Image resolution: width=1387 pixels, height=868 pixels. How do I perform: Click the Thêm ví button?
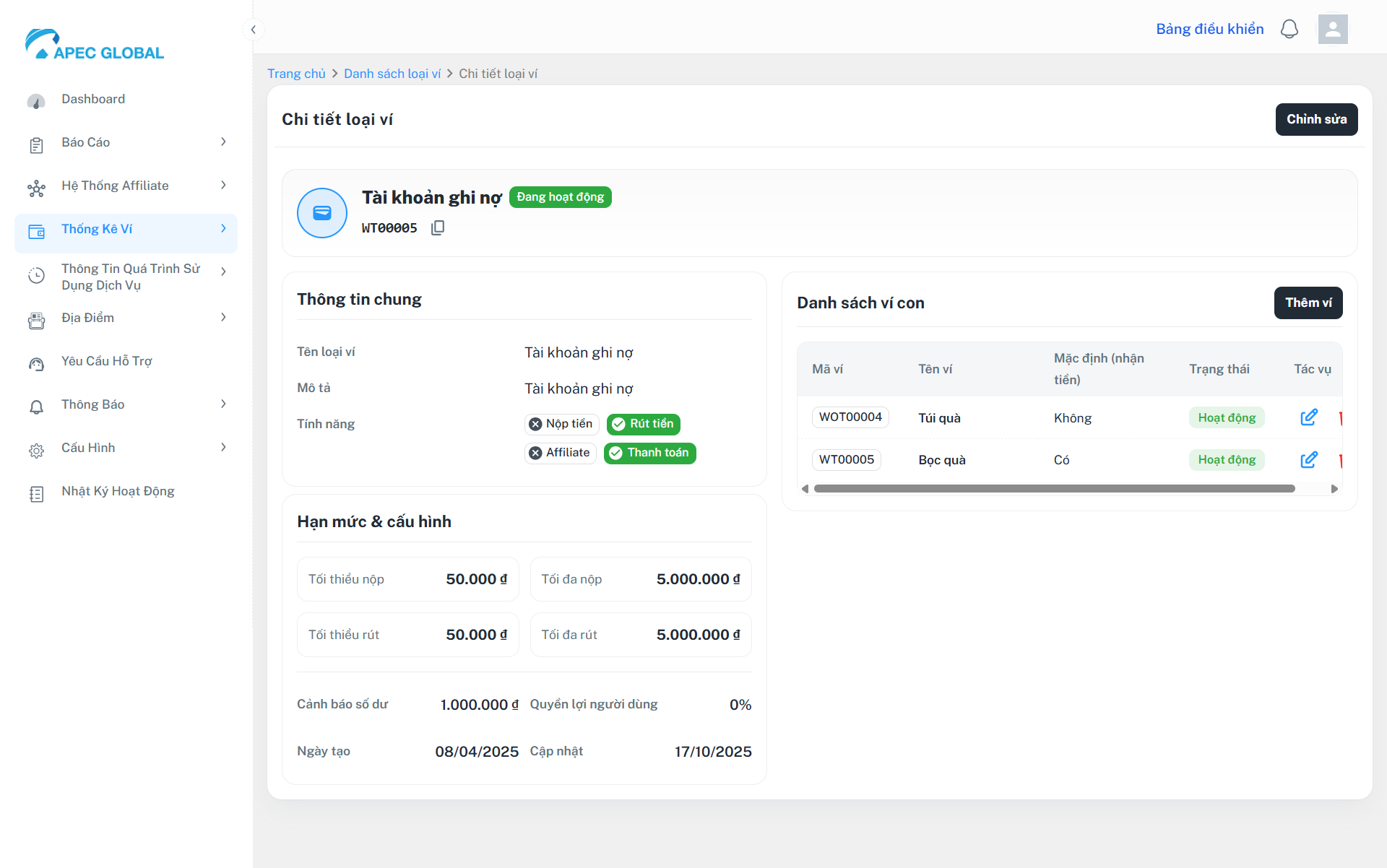1308,303
